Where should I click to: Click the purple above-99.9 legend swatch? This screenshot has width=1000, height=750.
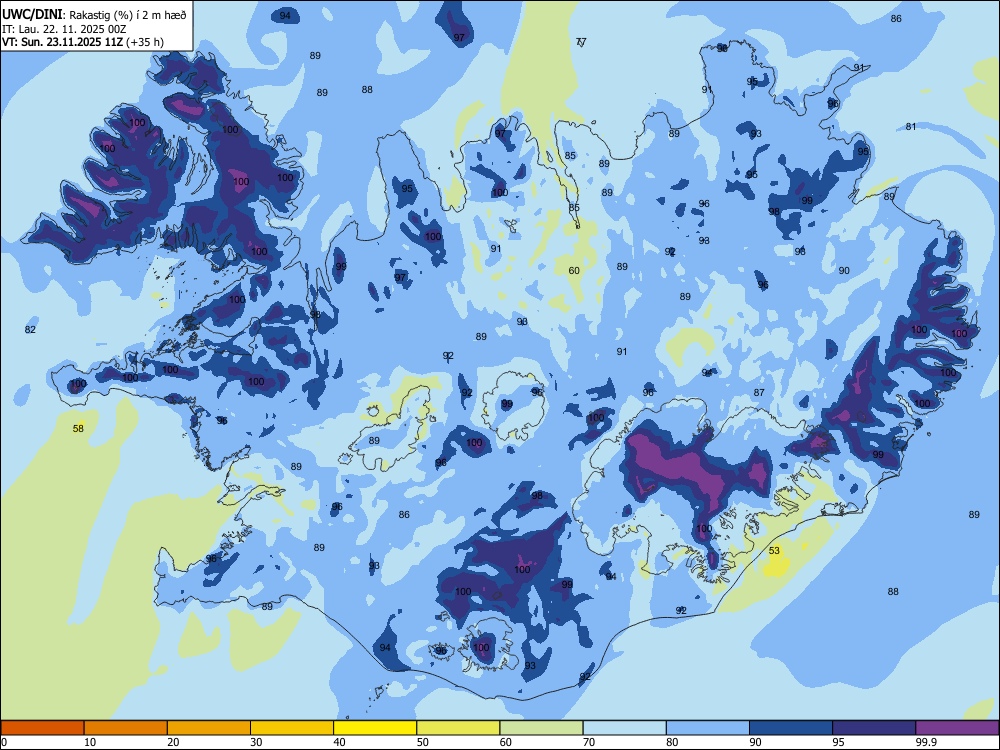pos(957,728)
